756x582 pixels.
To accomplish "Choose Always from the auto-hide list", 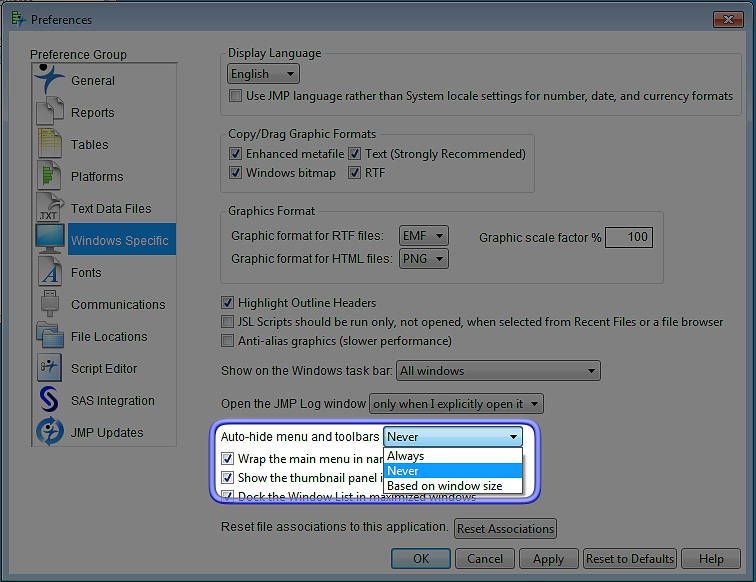I will tap(453, 456).
